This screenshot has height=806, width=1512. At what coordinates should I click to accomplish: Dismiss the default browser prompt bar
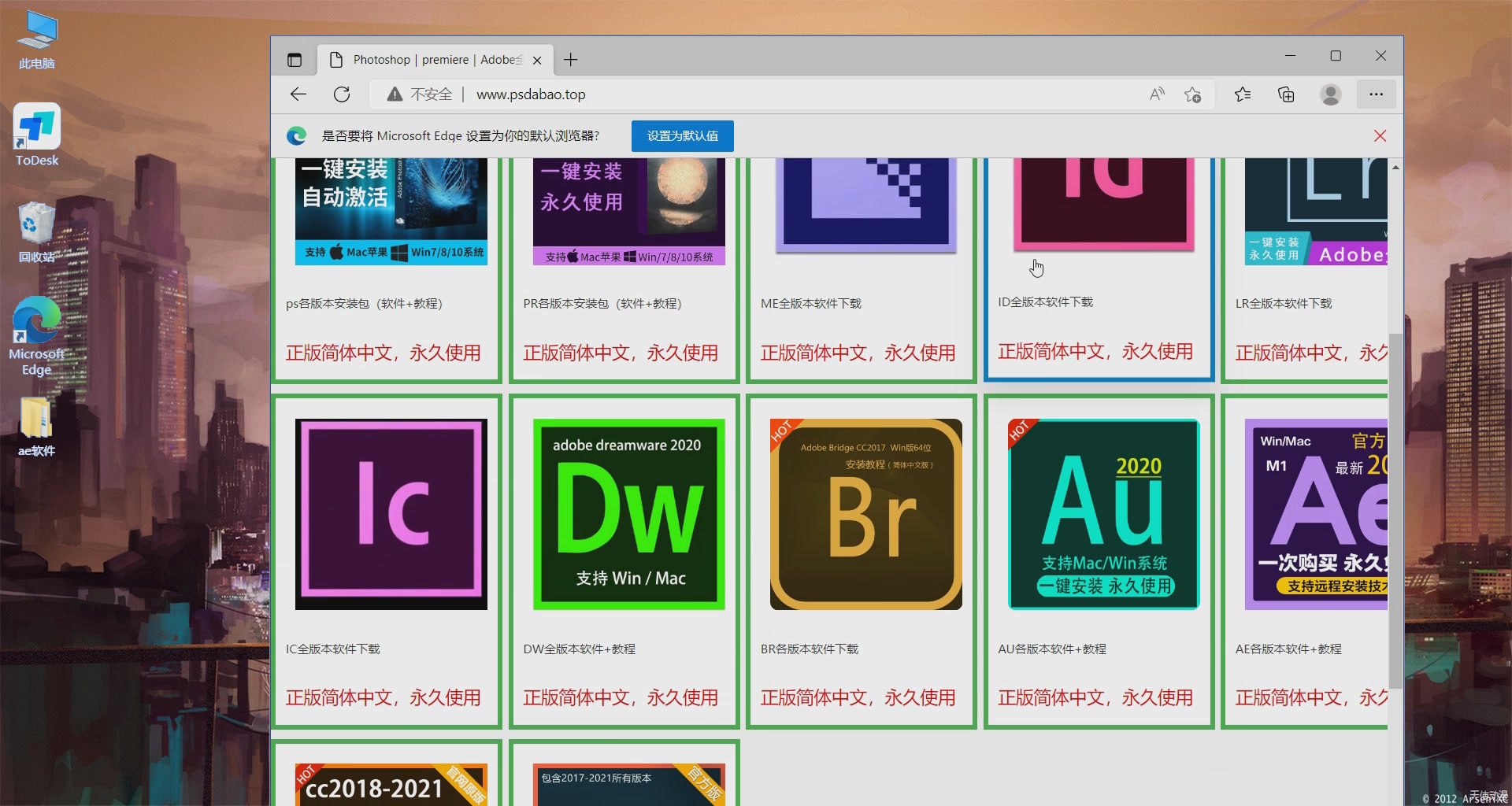point(1380,136)
